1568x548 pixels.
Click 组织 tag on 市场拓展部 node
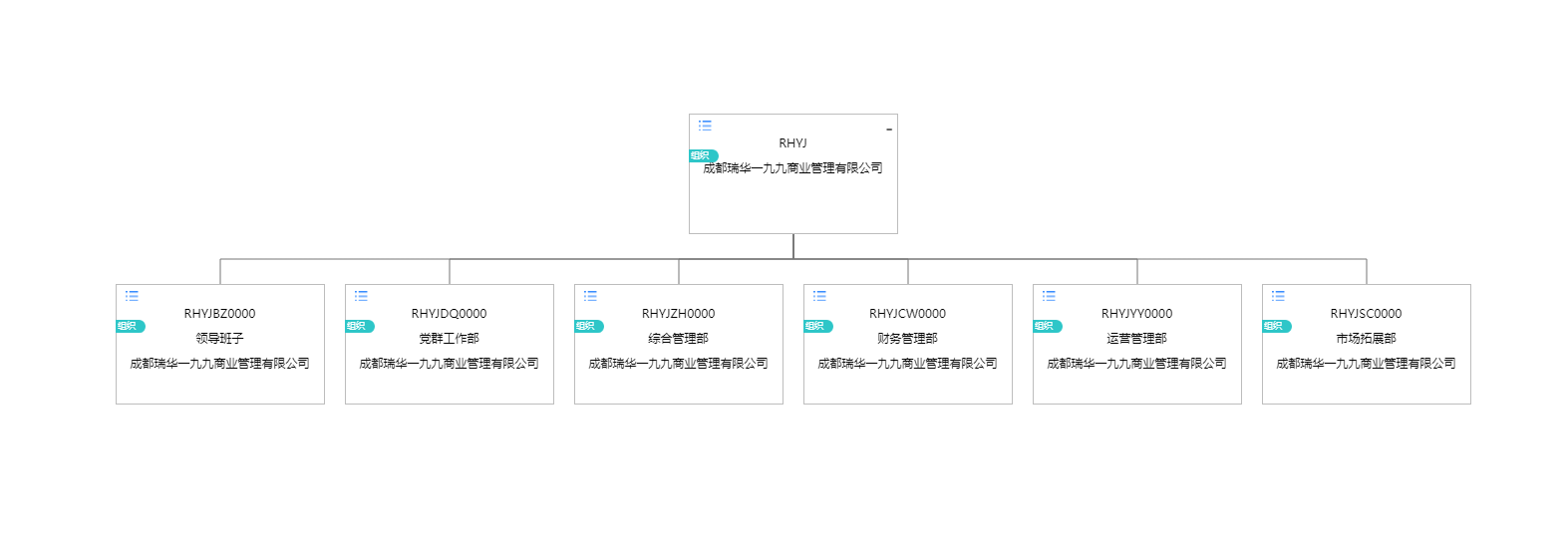[x=1275, y=326]
